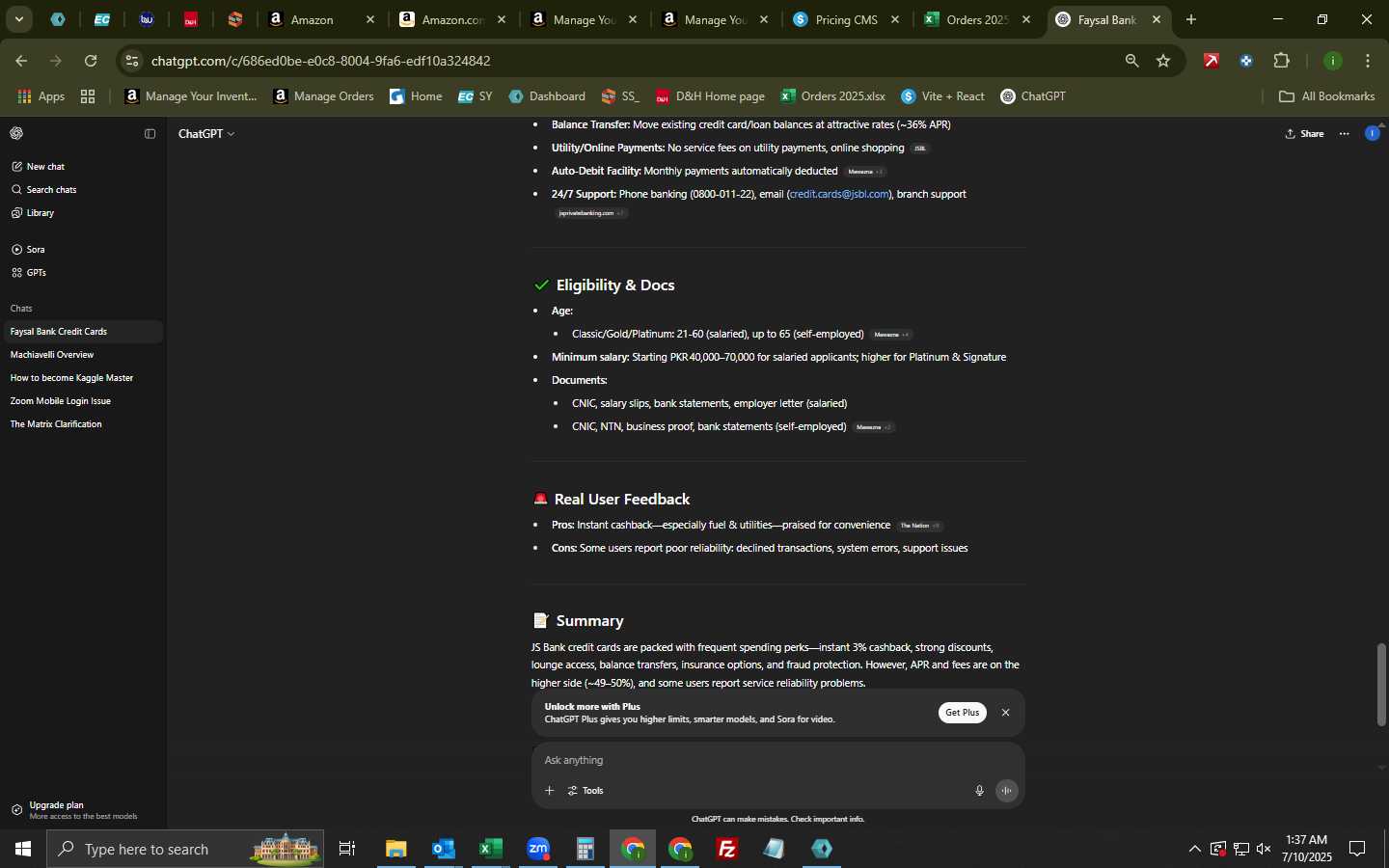Click The Nation source chip

coord(919,526)
